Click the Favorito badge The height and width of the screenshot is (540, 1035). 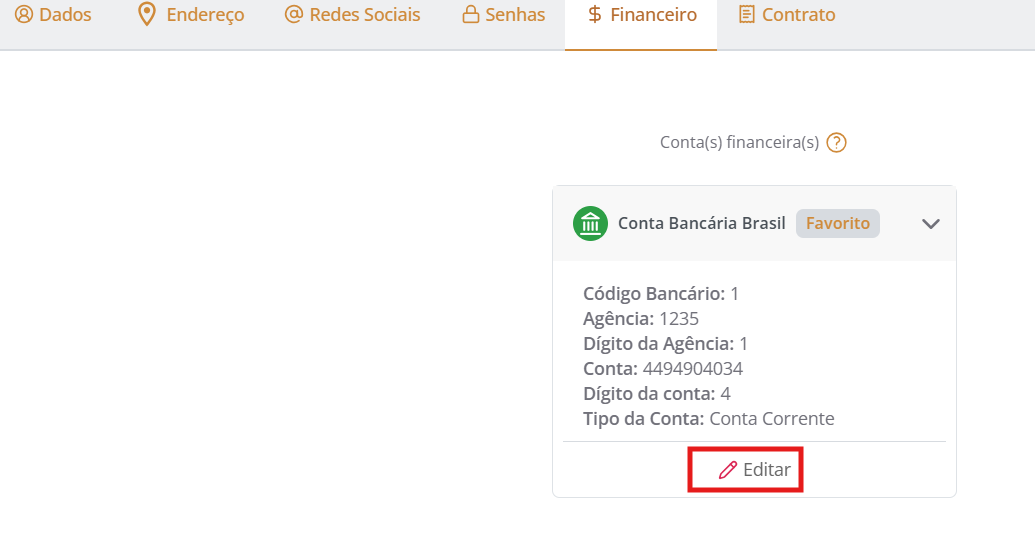click(838, 223)
